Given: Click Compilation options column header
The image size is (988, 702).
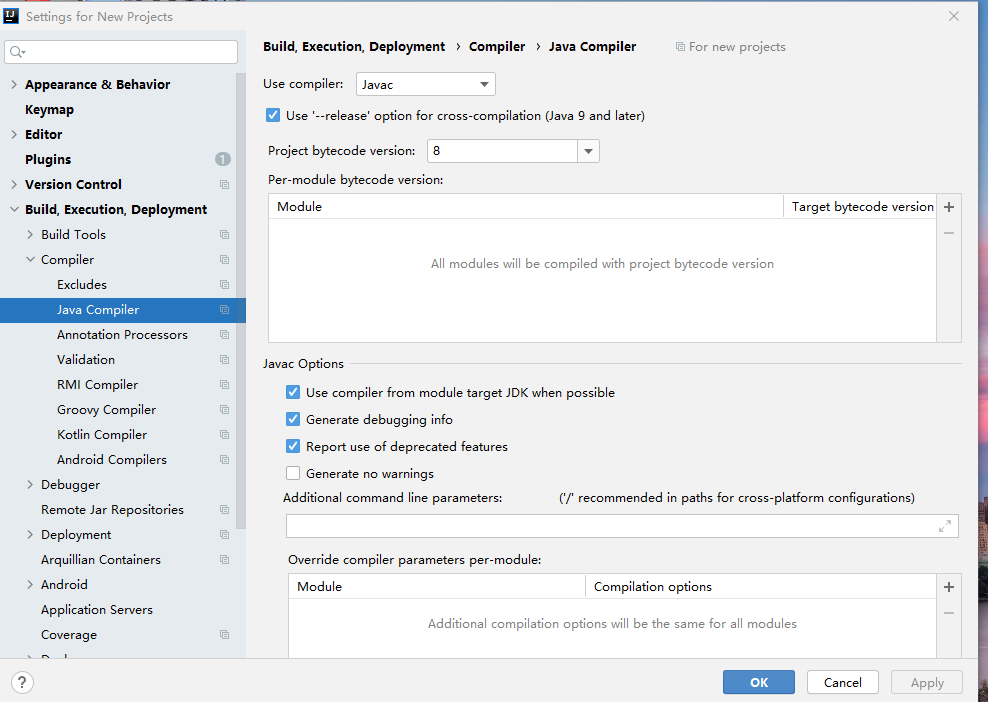Looking at the screenshot, I should (x=761, y=587).
